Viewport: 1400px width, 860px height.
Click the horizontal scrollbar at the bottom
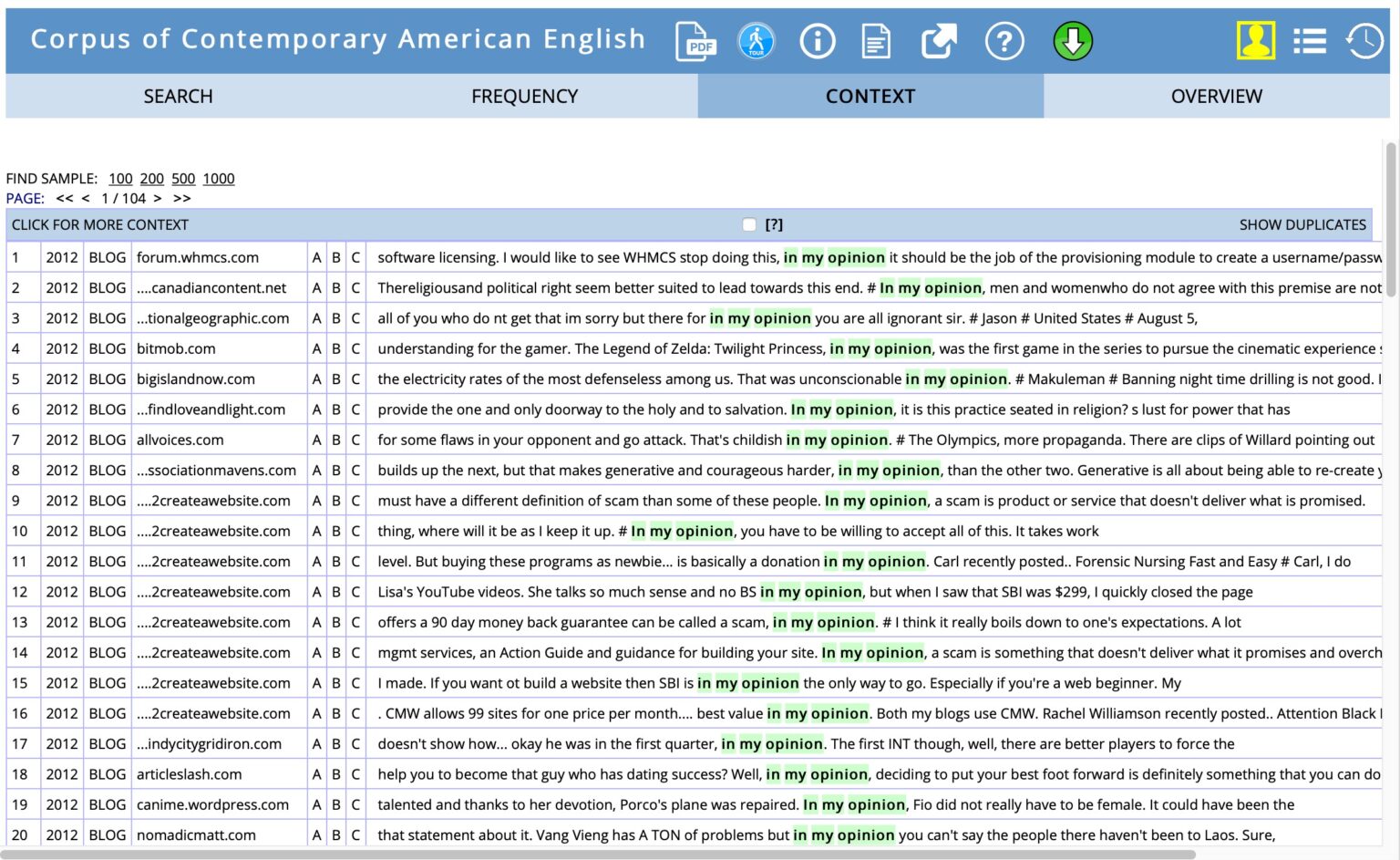(638, 852)
